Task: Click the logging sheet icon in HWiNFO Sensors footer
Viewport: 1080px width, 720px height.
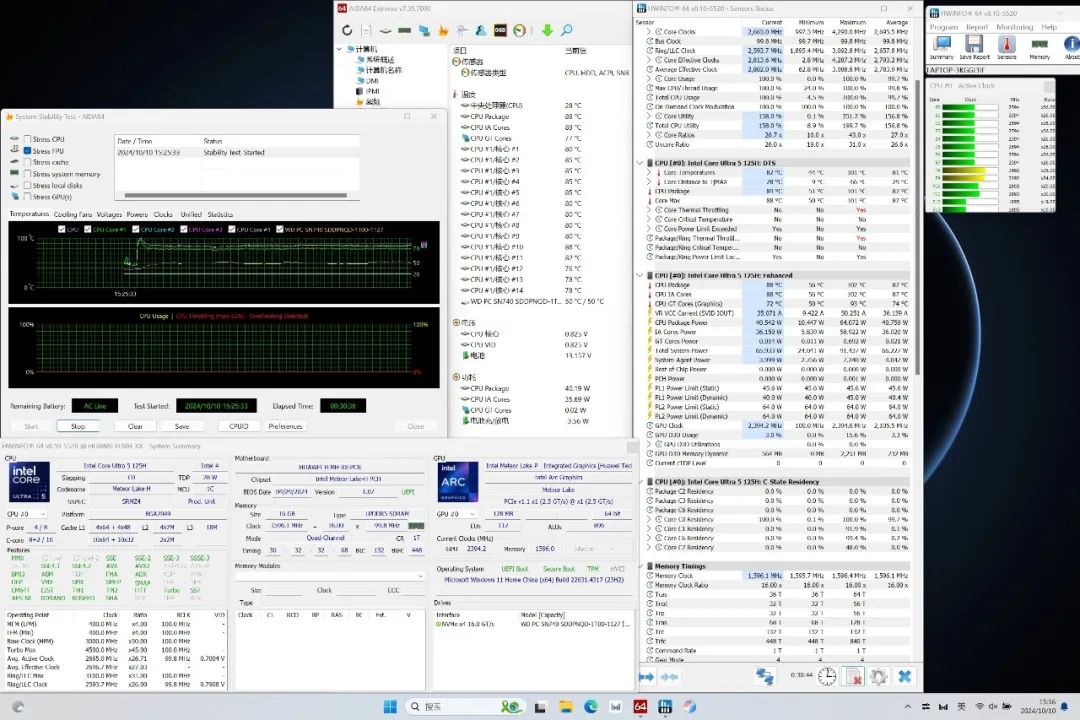Action: [x=854, y=677]
